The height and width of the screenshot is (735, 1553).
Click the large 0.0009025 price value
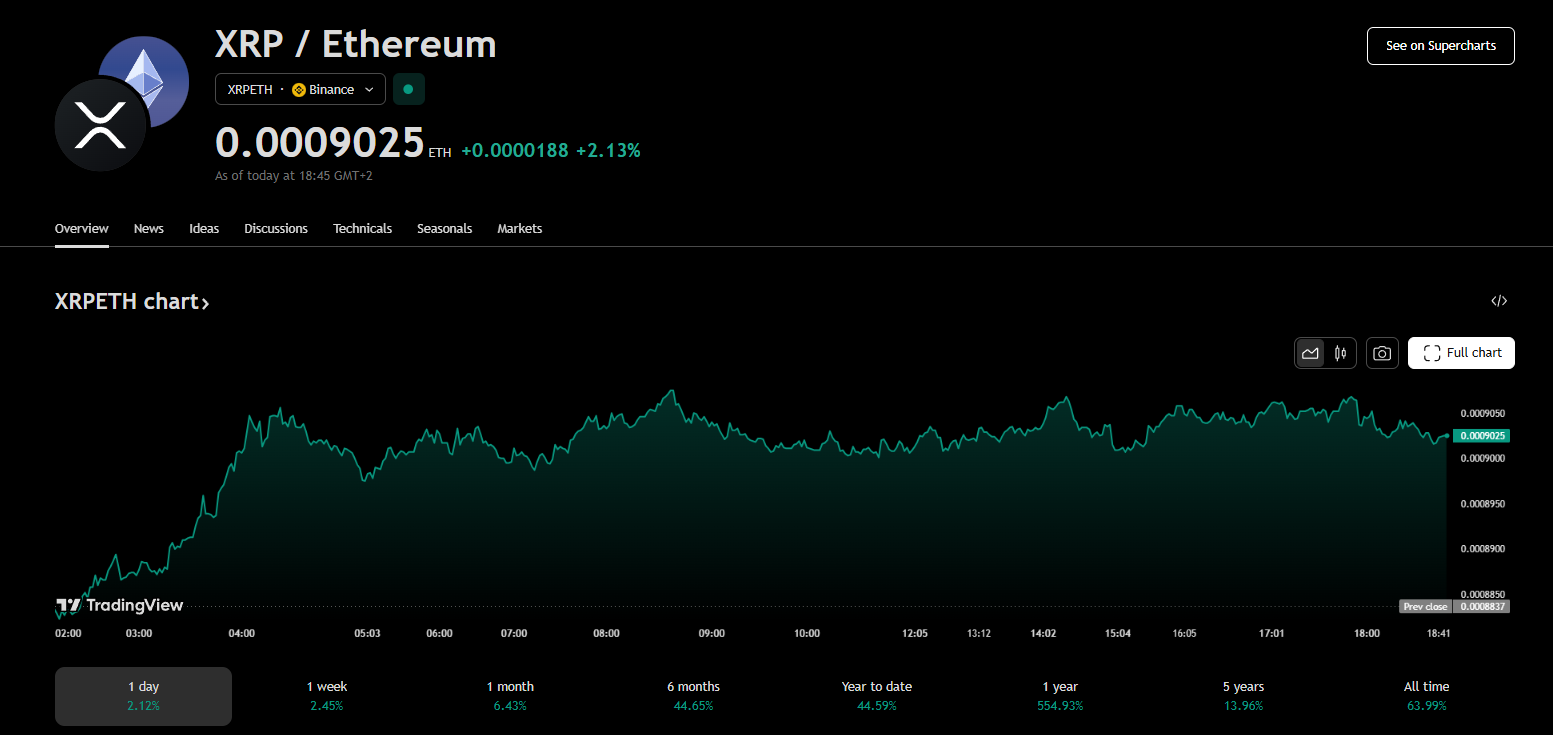point(320,143)
